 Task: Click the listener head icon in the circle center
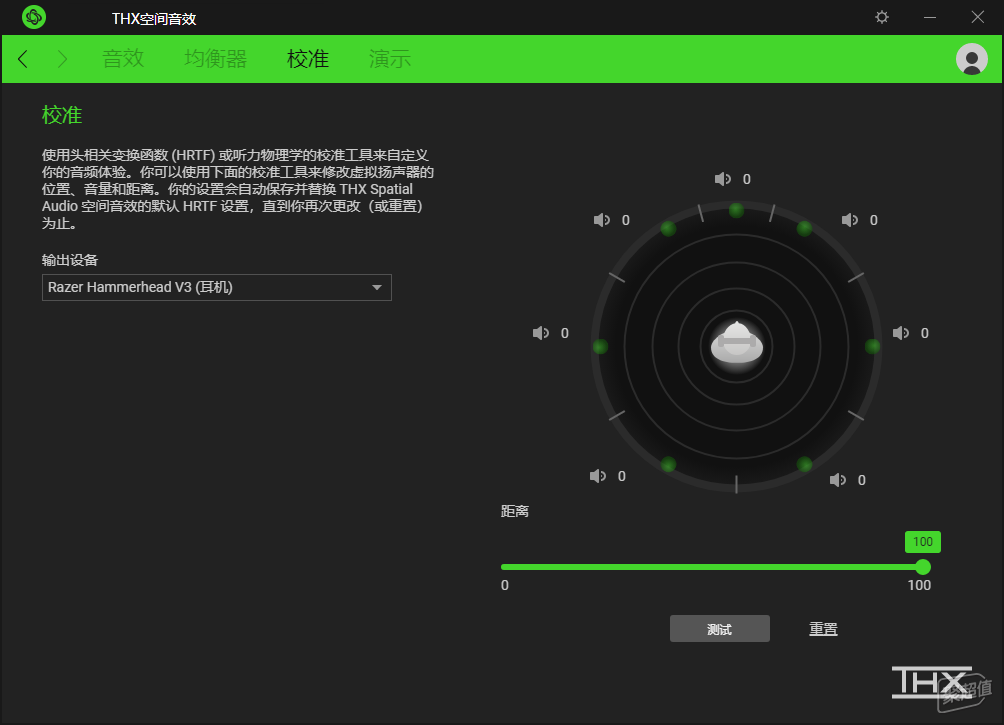coord(736,343)
